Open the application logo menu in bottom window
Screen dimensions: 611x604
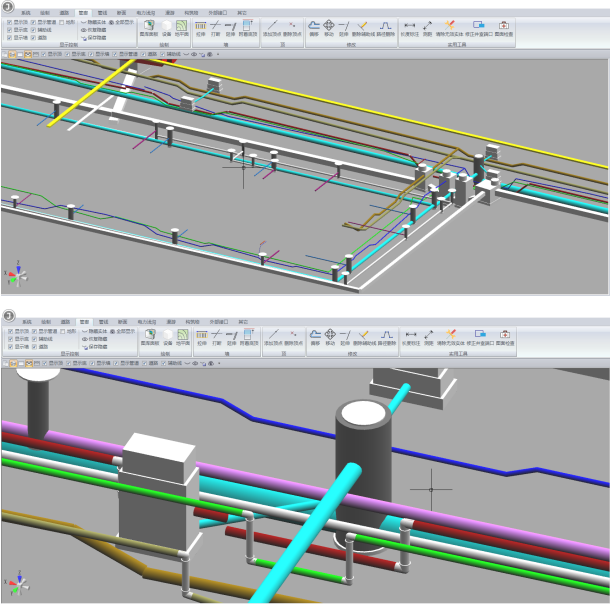point(9,315)
